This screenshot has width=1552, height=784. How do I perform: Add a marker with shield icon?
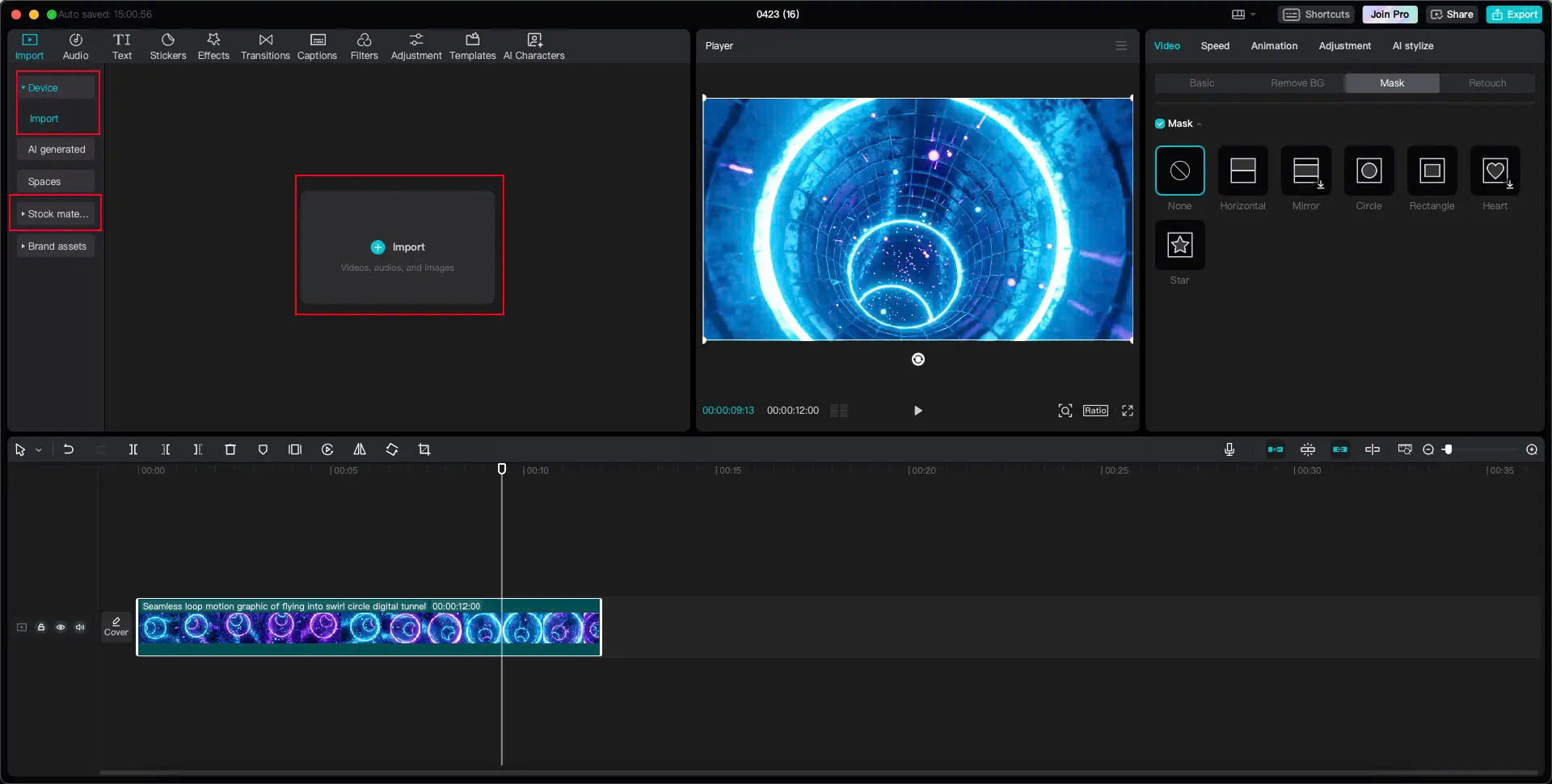pos(263,449)
